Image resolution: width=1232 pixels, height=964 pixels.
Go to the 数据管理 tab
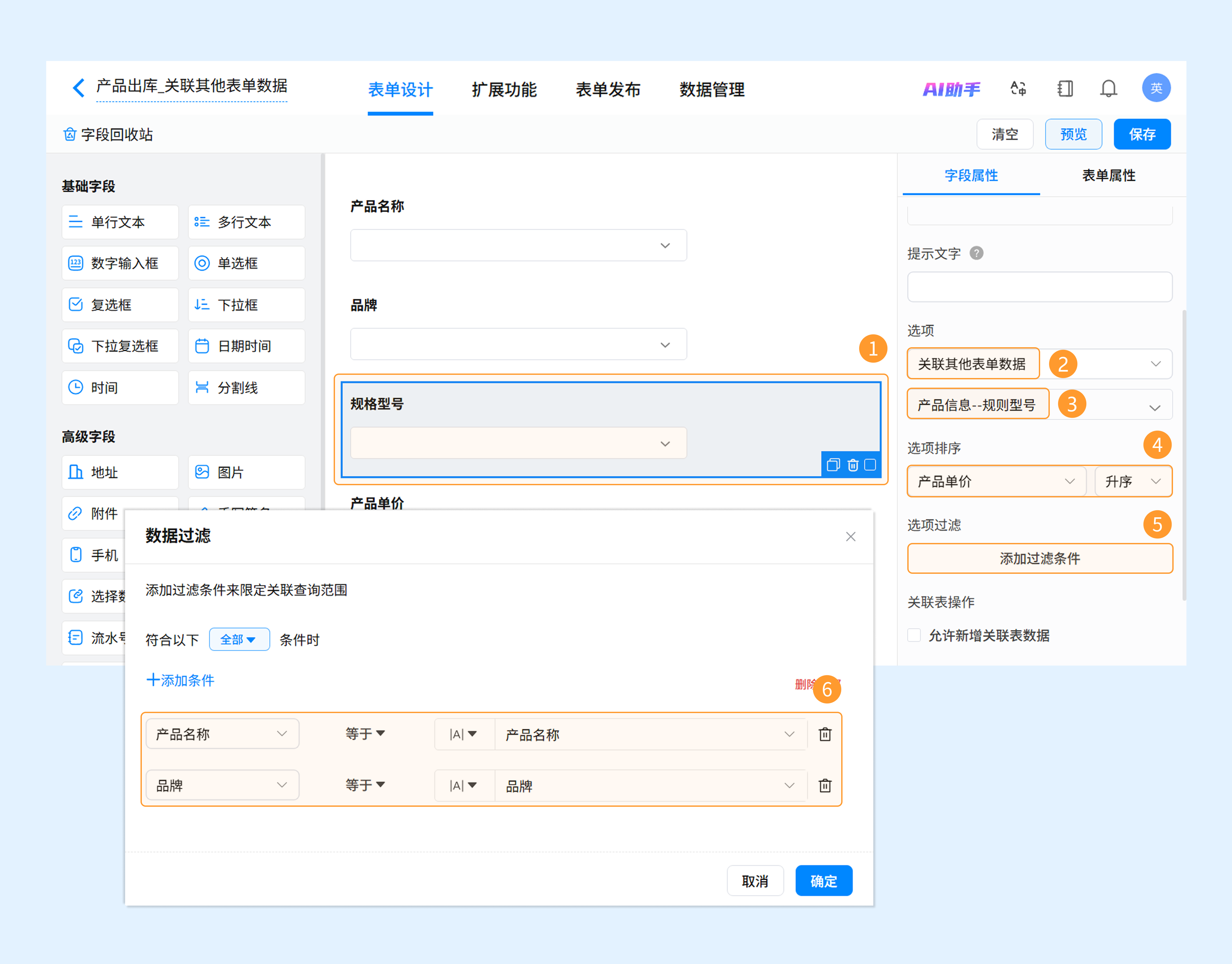(x=711, y=89)
